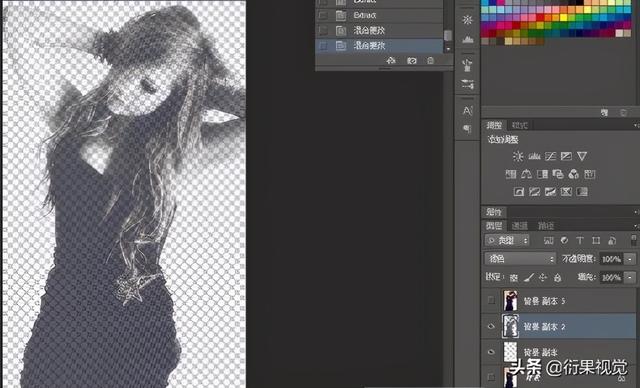Filter layers by shape layers icon
The width and height of the screenshot is (640, 388).
(596, 240)
